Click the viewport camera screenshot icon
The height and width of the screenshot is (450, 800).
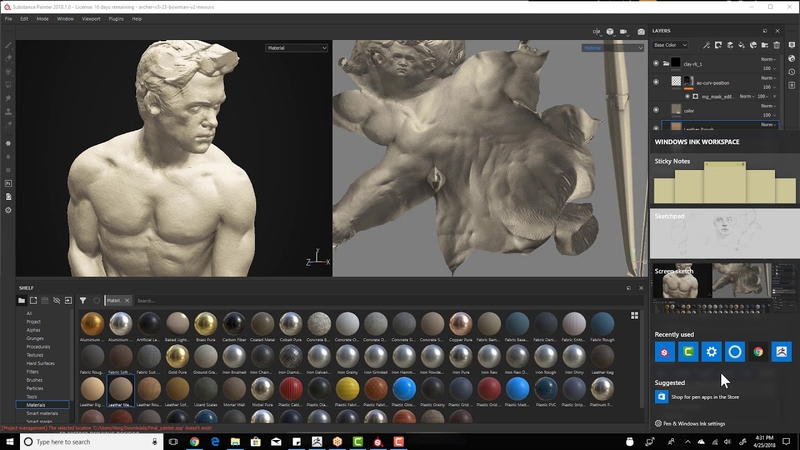point(641,32)
